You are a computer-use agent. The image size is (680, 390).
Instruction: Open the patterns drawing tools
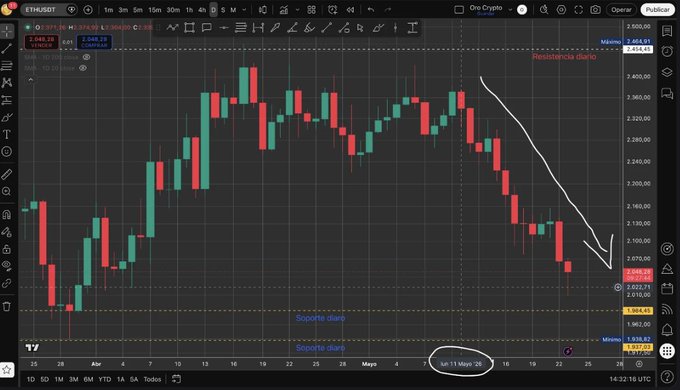click(x=7, y=82)
